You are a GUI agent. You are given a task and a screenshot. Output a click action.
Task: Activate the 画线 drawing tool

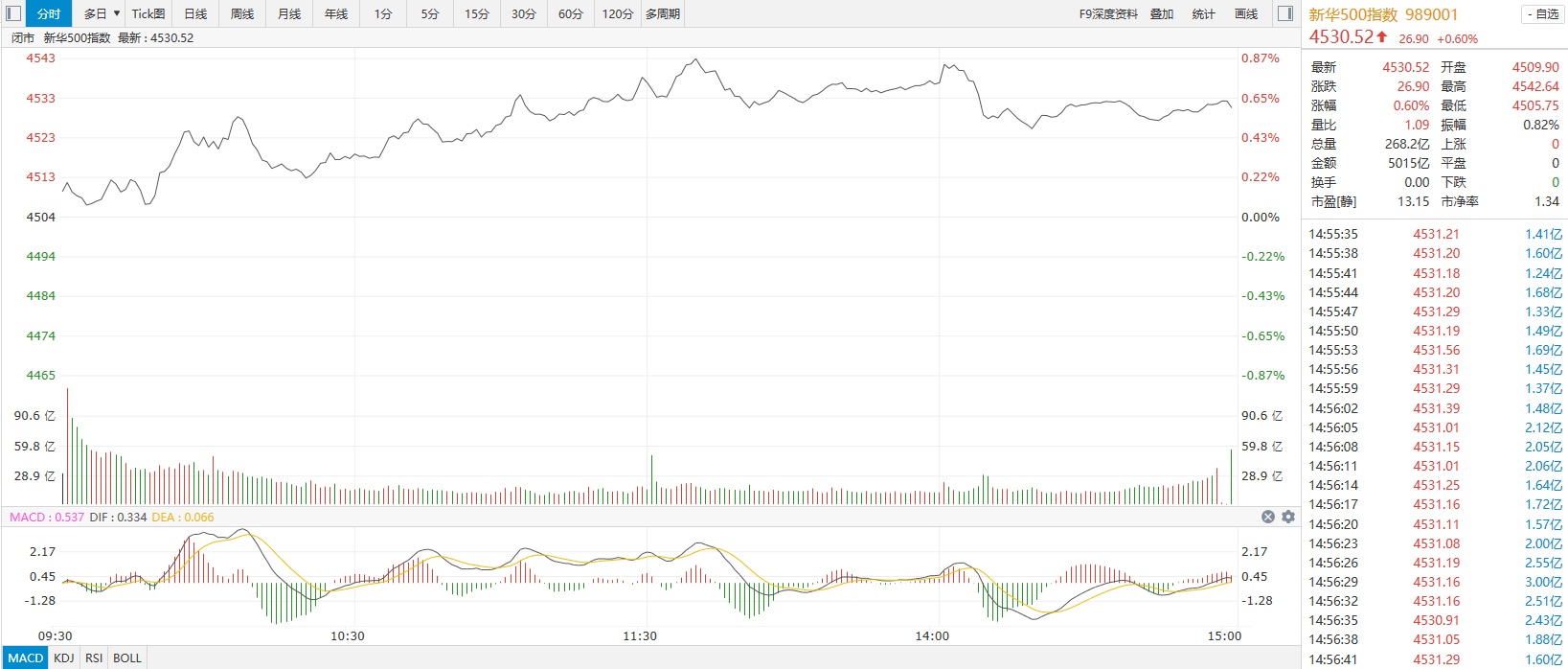tap(1246, 13)
